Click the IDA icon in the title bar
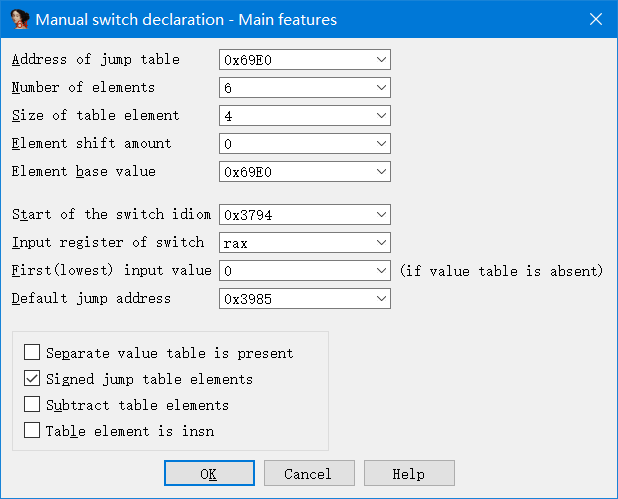 pyautogui.click(x=18, y=20)
